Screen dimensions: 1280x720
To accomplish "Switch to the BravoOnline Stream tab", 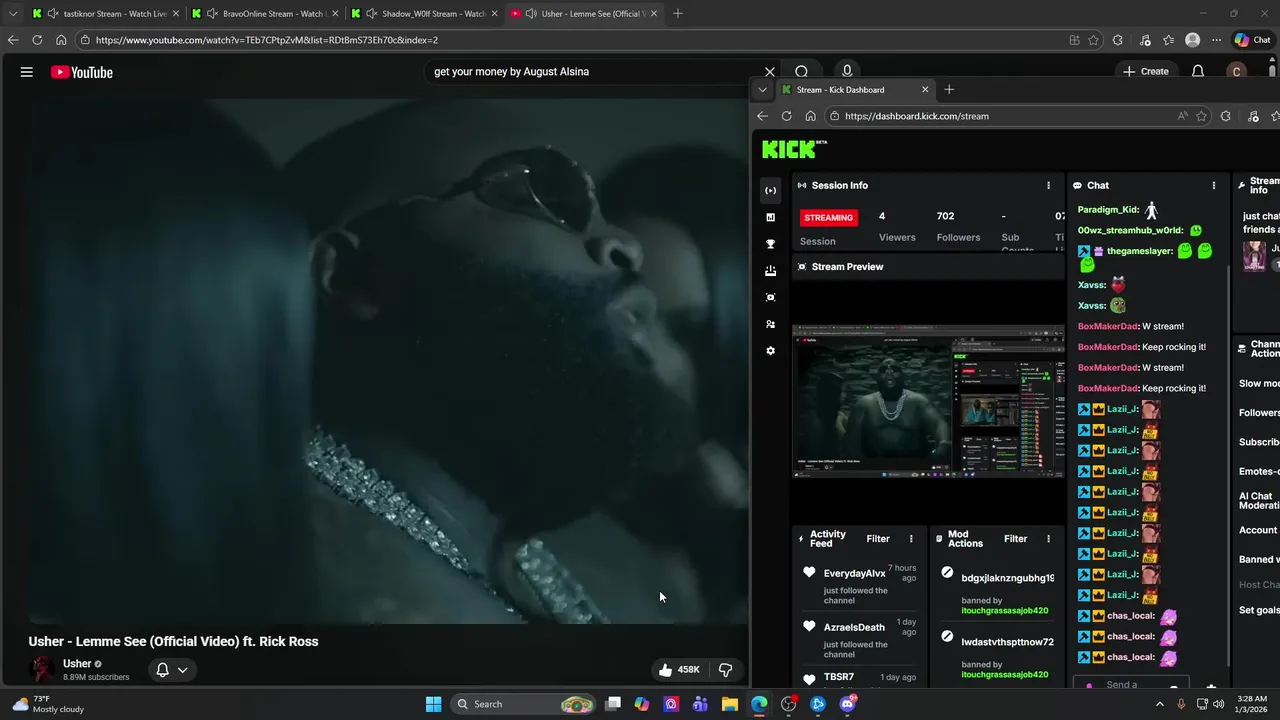I will tap(265, 14).
